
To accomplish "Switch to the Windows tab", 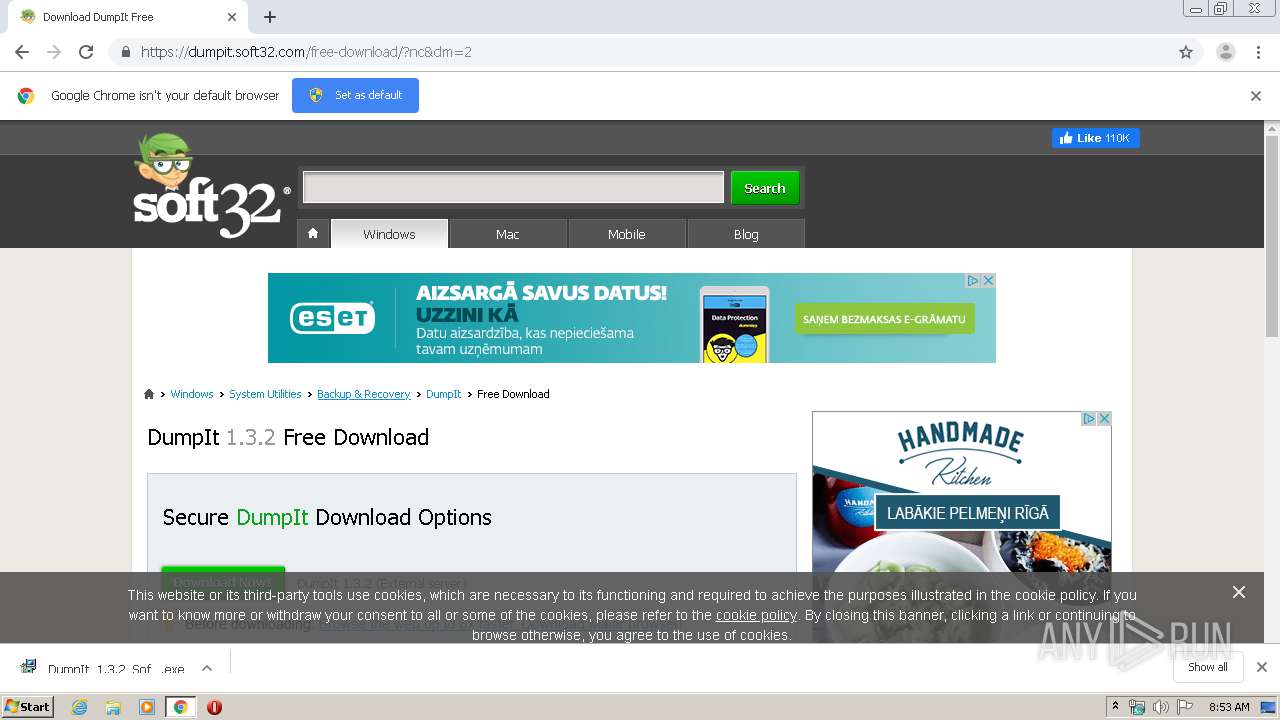I will tap(389, 233).
